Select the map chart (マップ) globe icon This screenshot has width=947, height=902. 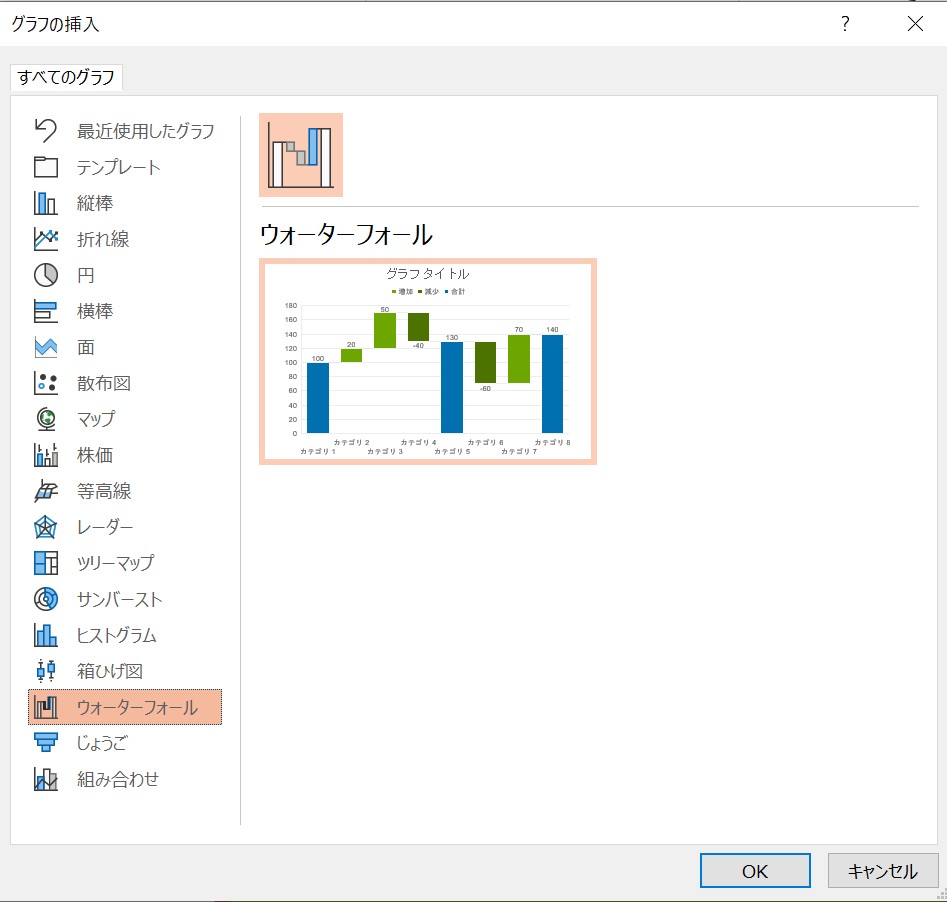(x=46, y=419)
